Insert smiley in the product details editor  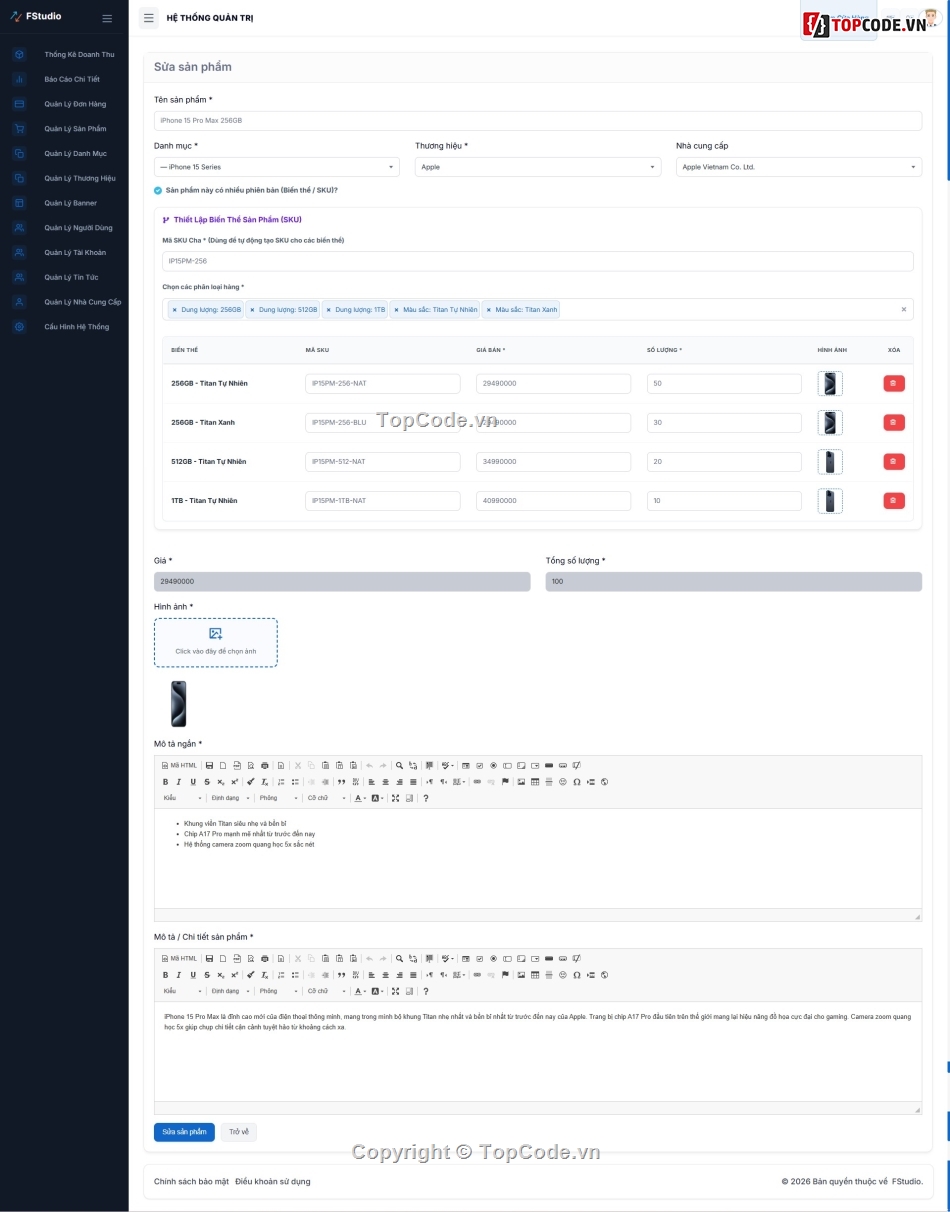(x=563, y=975)
